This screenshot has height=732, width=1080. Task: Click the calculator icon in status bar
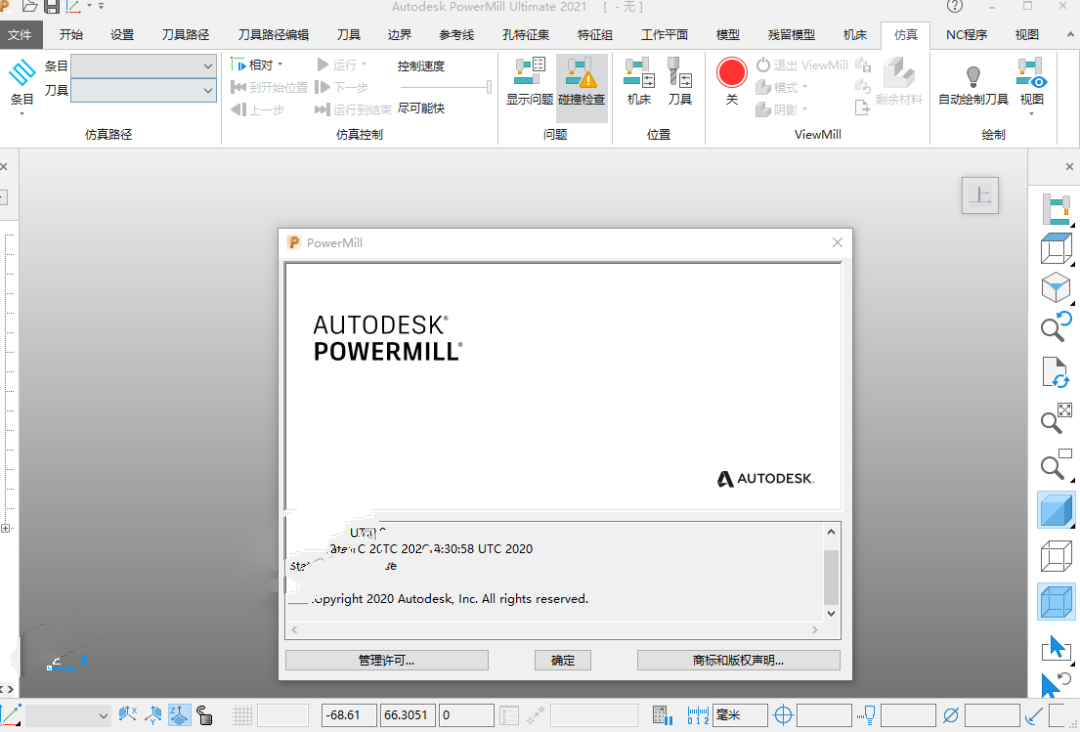[663, 715]
